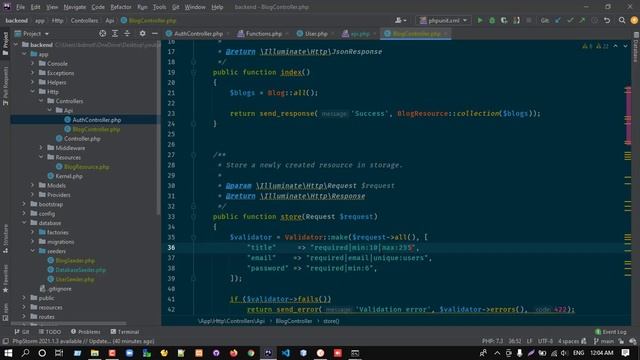Expand the Console folder
The width and height of the screenshot is (640, 360).
tap(33, 63)
